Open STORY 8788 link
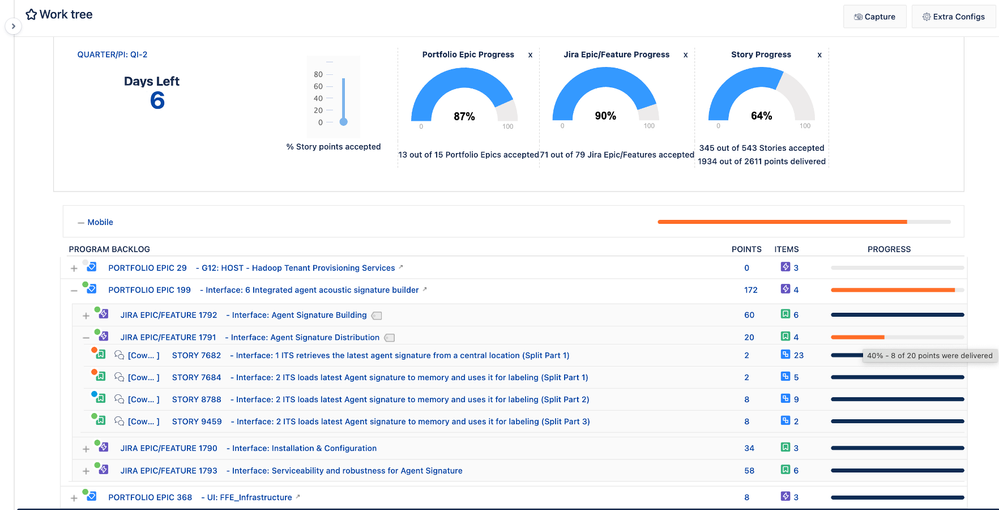This screenshot has width=999, height=510. tap(196, 400)
